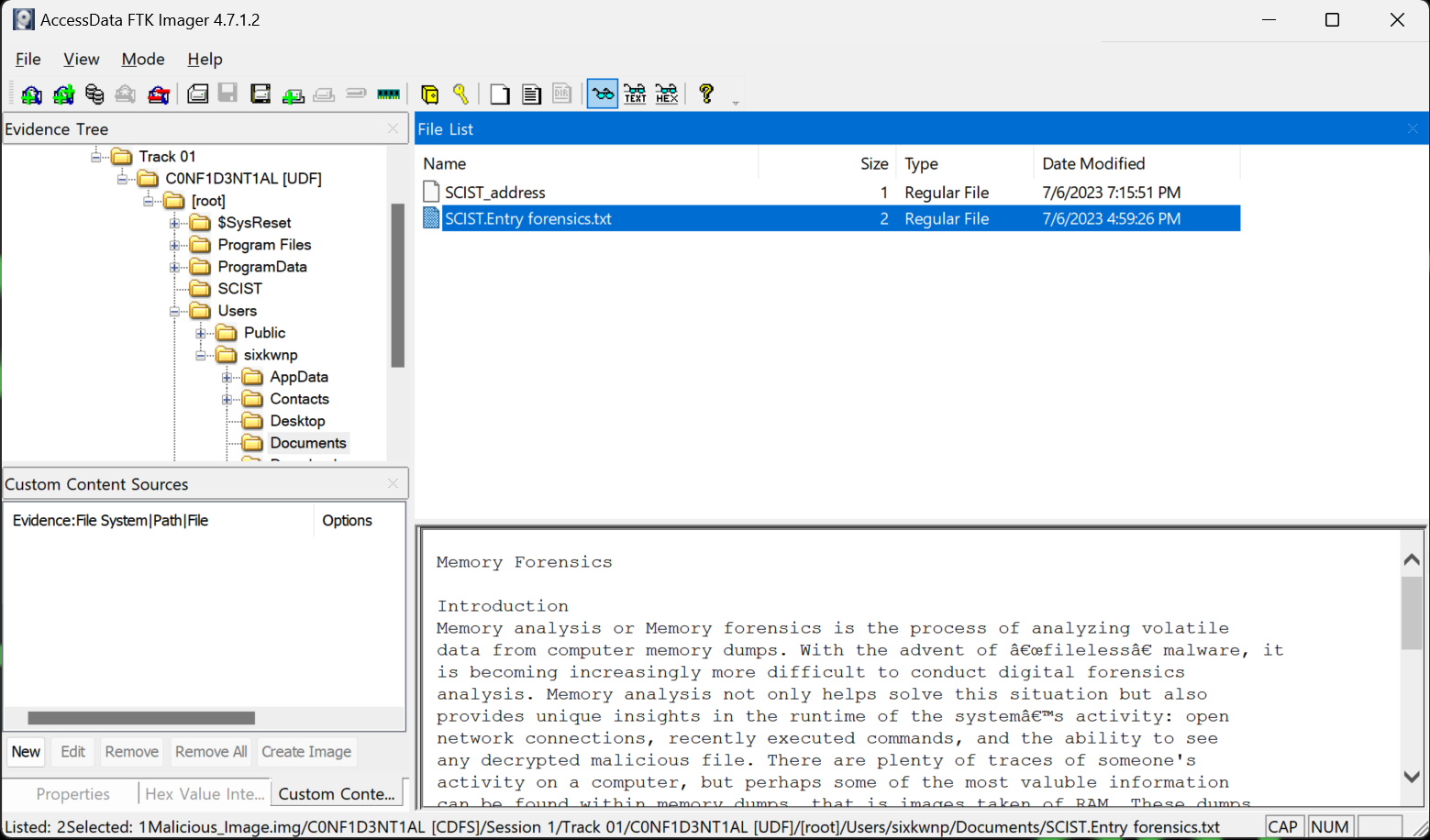
Task: Expand the AppData folder in the tree
Action: (227, 377)
